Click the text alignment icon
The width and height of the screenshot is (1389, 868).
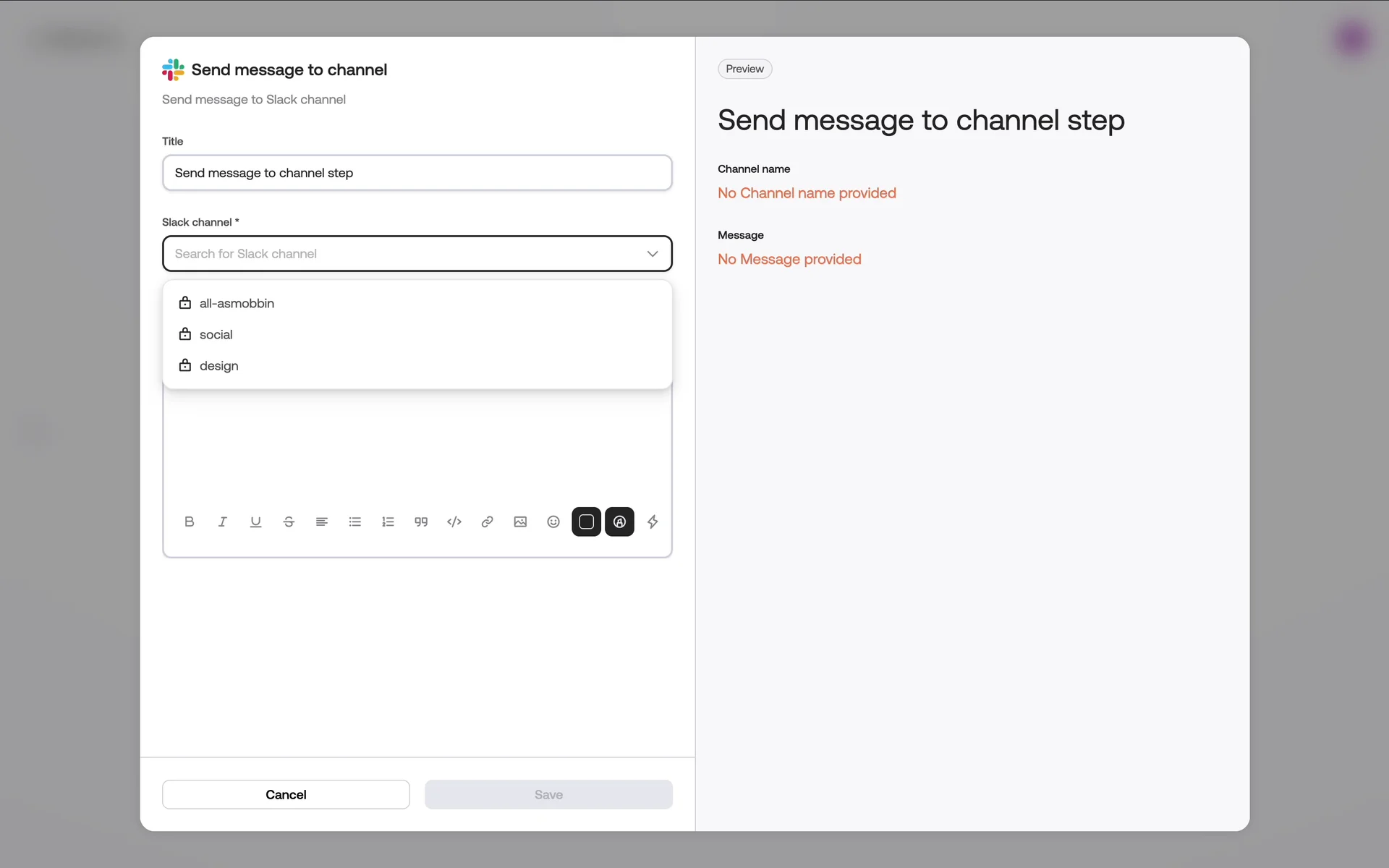[x=322, y=522]
